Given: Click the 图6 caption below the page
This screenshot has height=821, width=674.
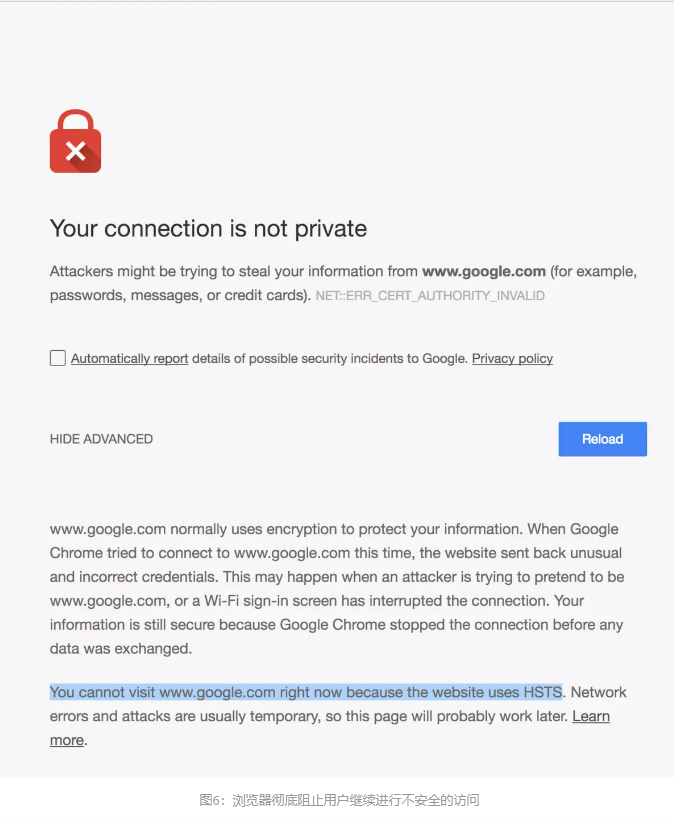Looking at the screenshot, I should pyautogui.click(x=339, y=800).
